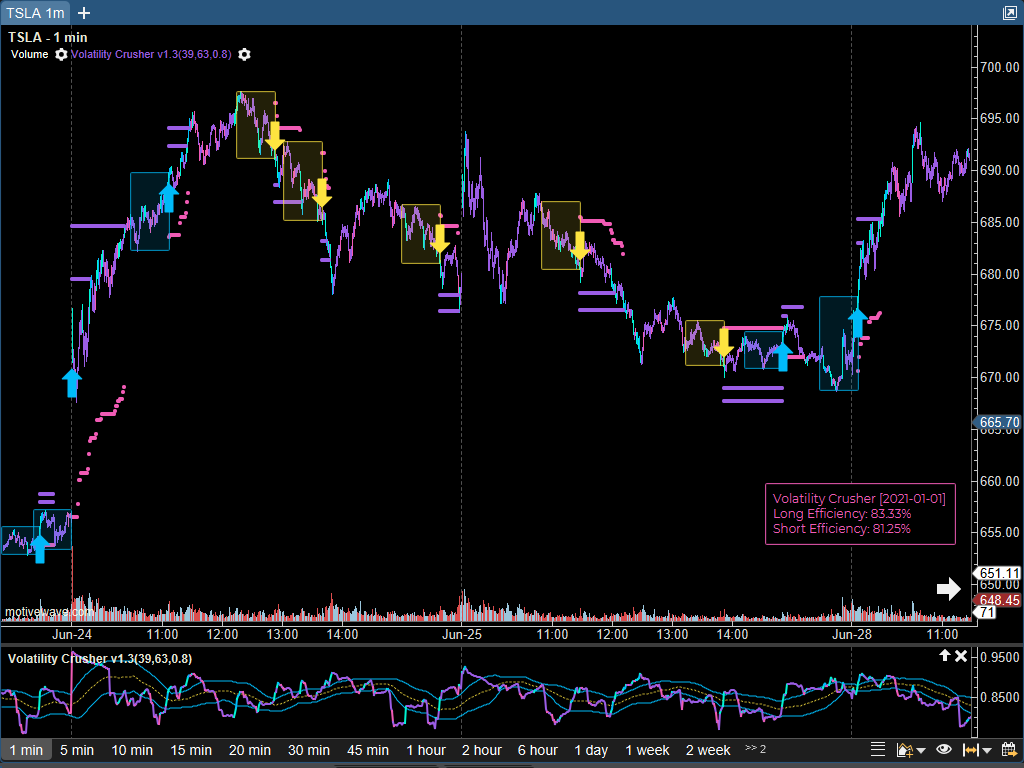This screenshot has height=768, width=1024.
Task: Click the 695.00 price axis label
Action: [x=1000, y=119]
